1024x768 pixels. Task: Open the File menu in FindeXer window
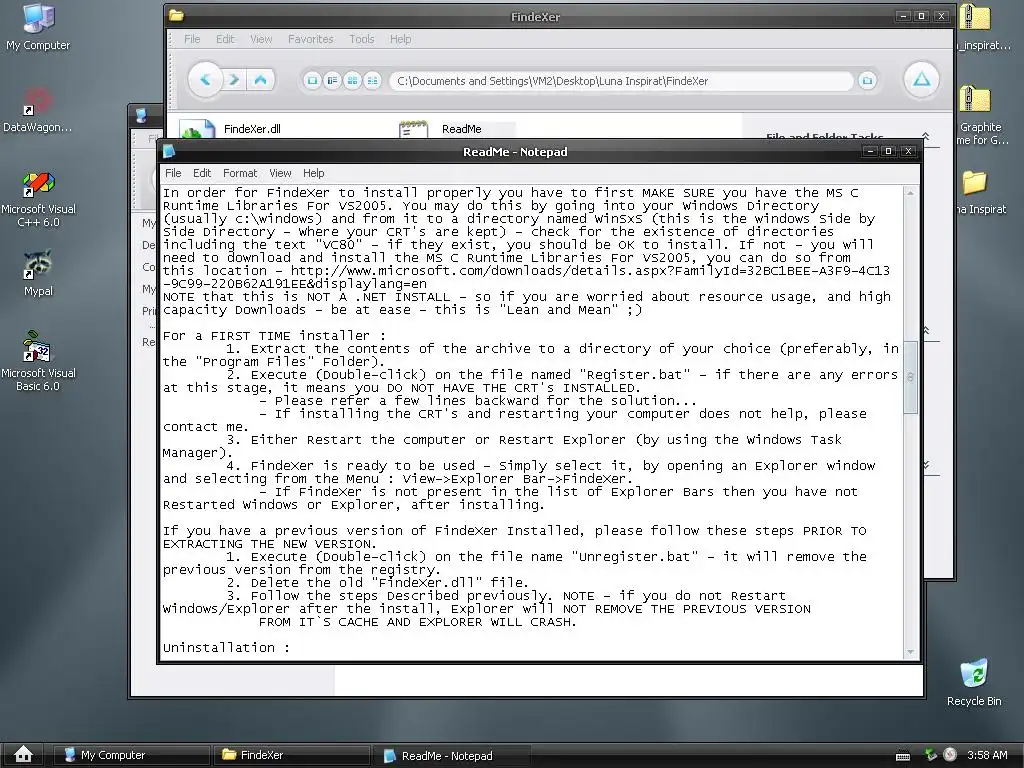[192, 39]
